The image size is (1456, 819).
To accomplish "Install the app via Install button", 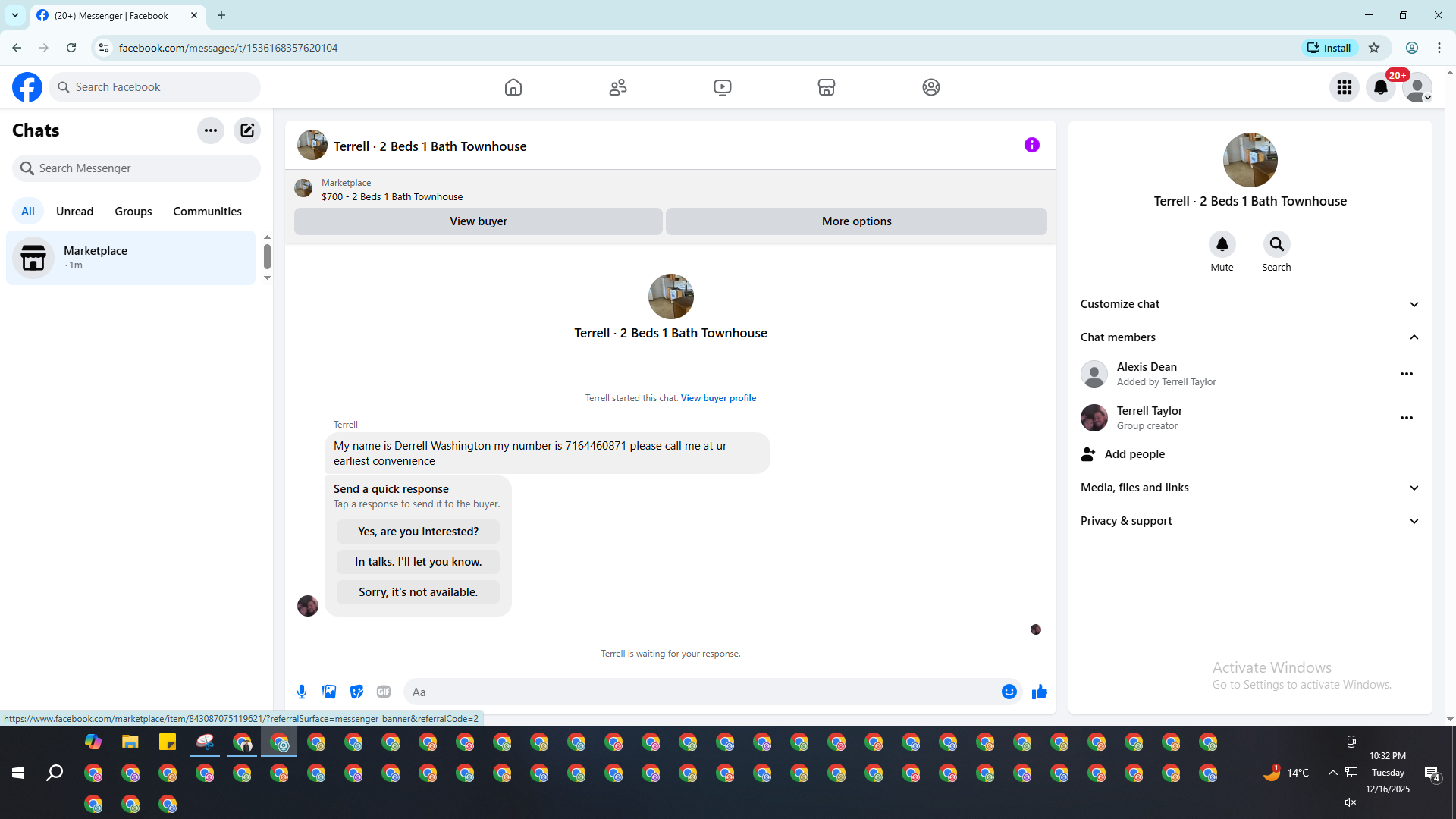I will tap(1330, 48).
